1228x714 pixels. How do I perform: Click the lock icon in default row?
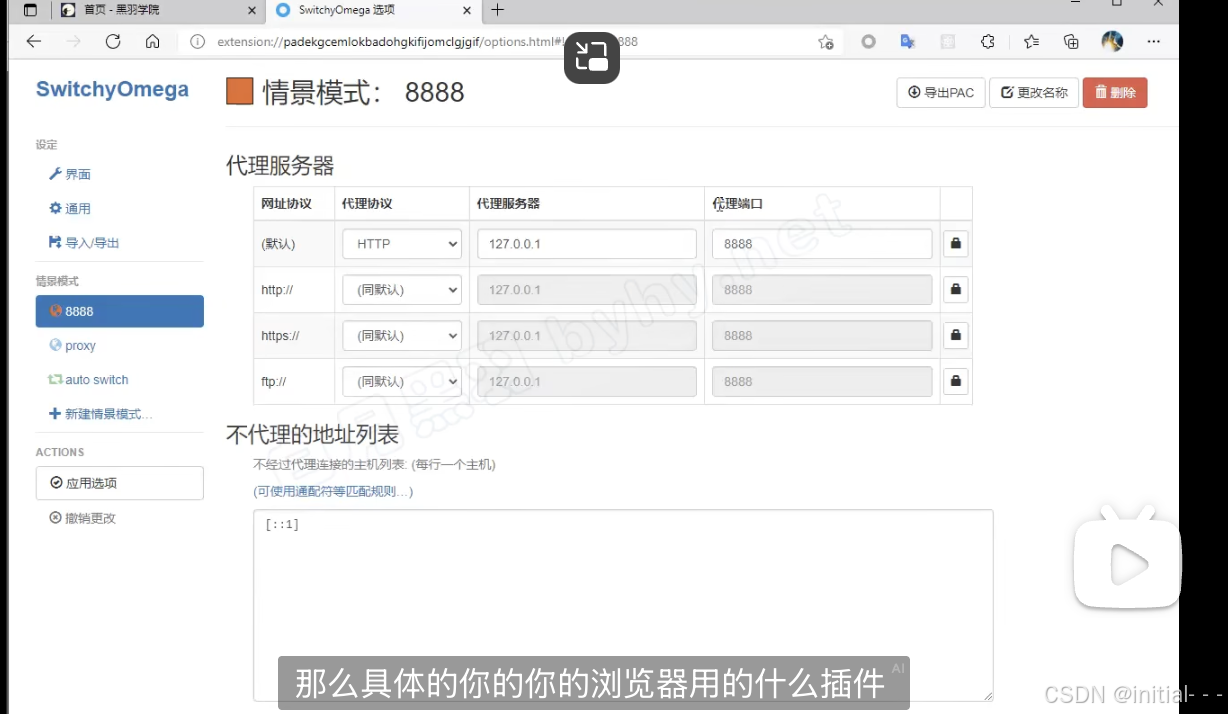(956, 243)
